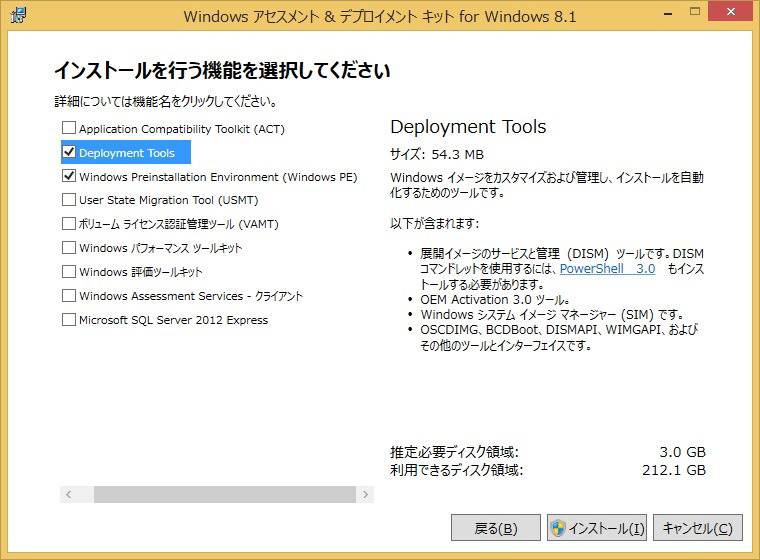Open the PowerShell 3.0 link

tap(607, 269)
